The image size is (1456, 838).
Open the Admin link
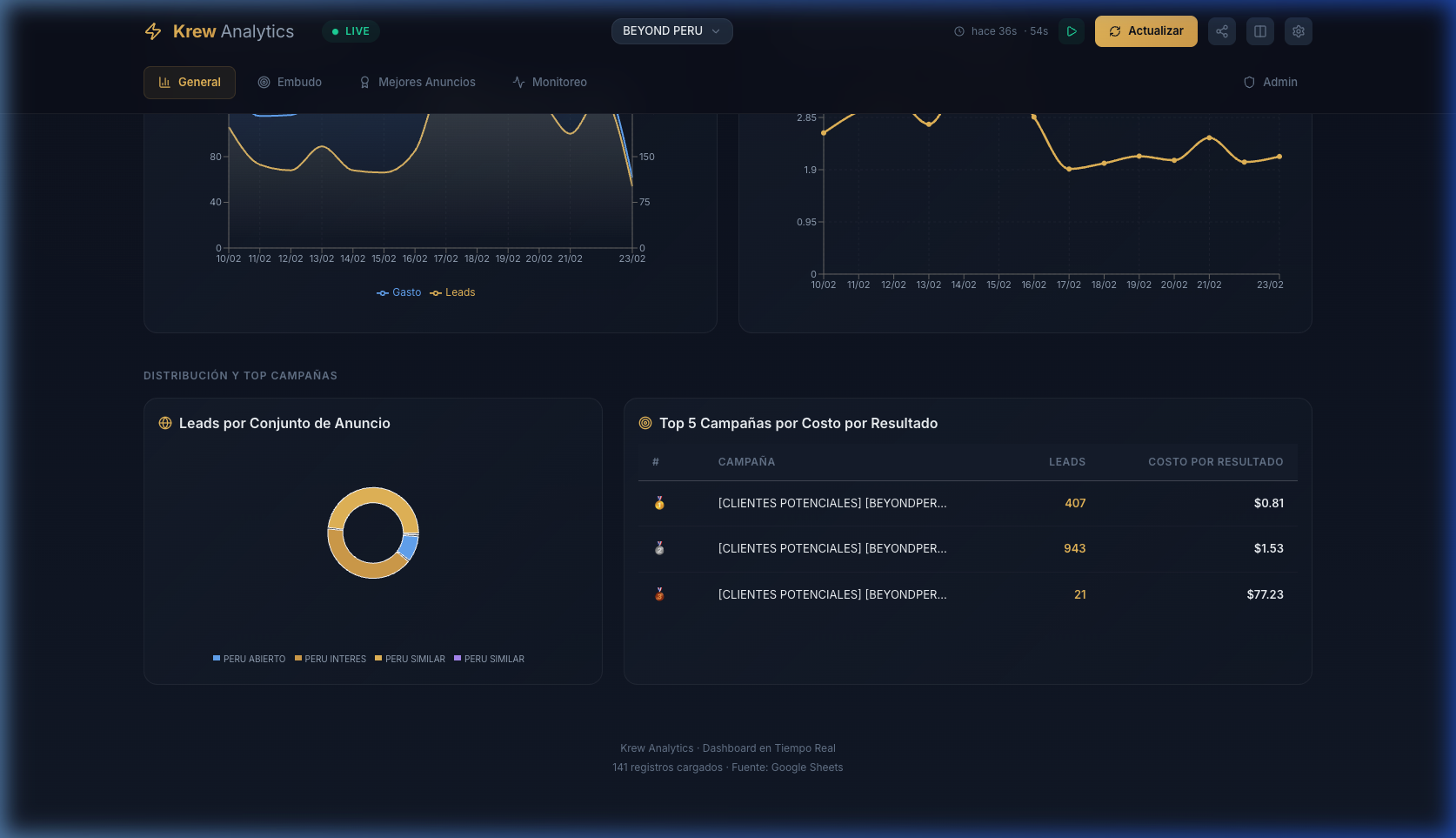1270,82
